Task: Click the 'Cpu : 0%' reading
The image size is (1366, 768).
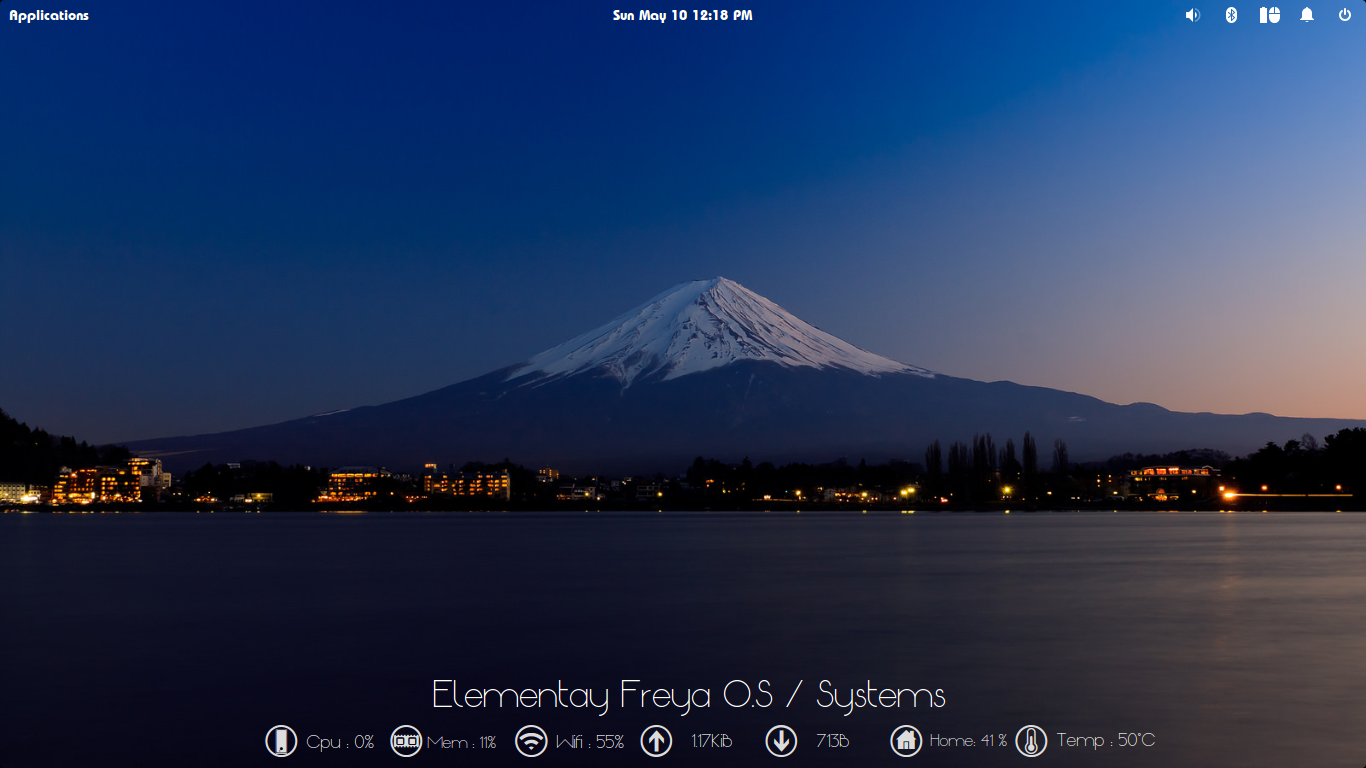Action: pos(340,742)
